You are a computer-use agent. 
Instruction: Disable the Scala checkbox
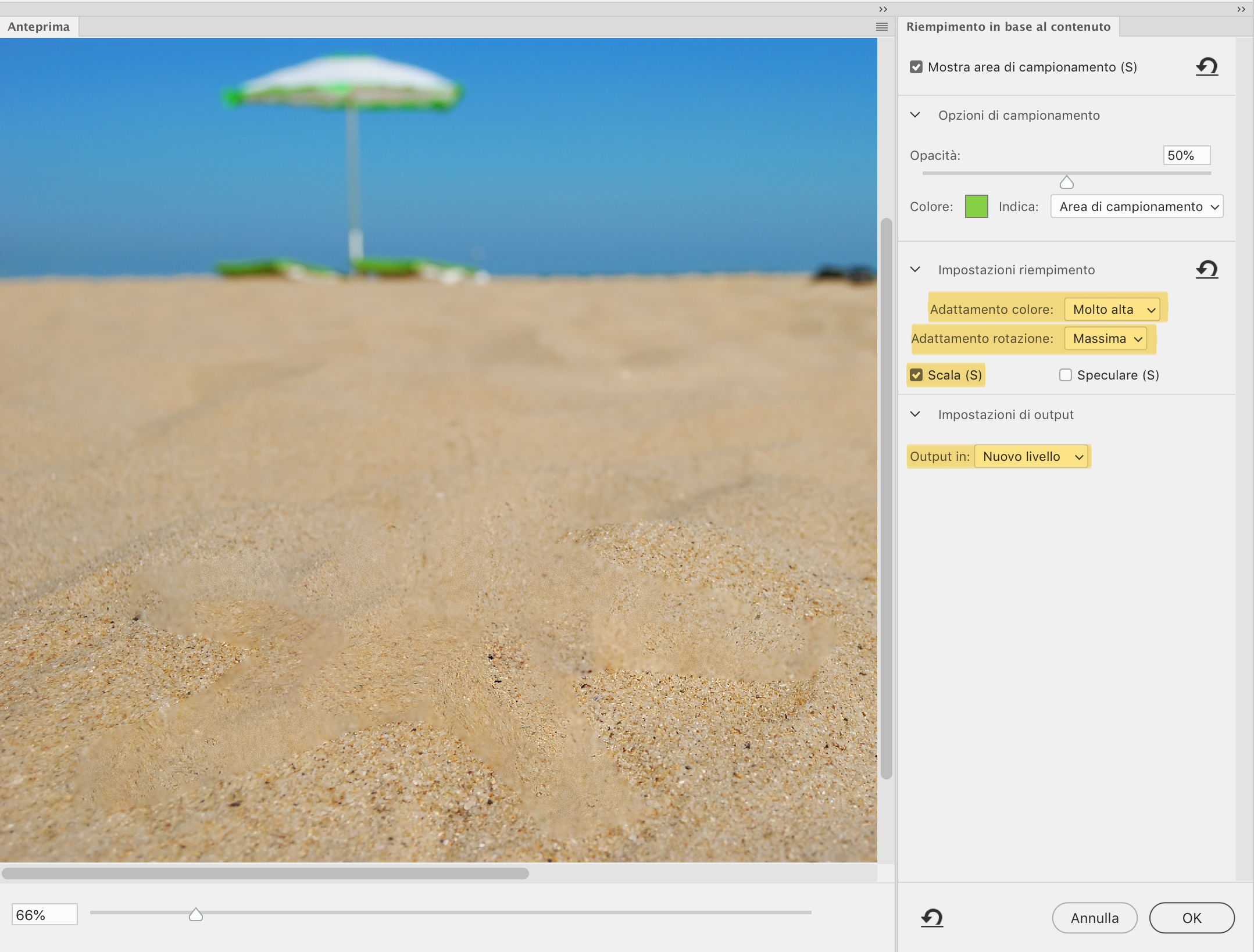[x=916, y=375]
